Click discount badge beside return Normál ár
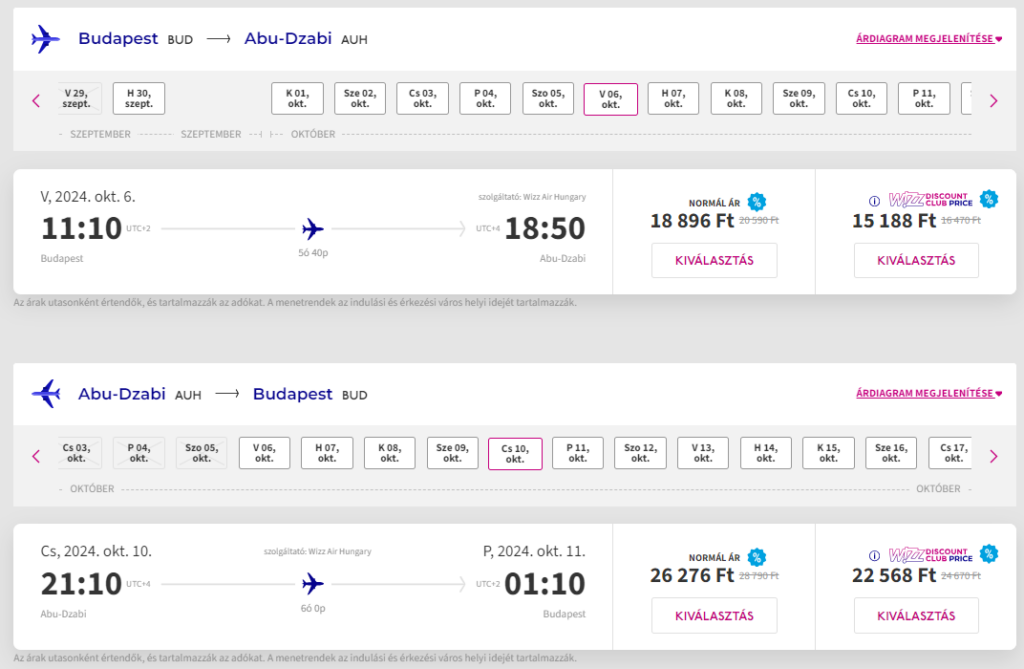Image resolution: width=1024 pixels, height=669 pixels. pos(757,557)
